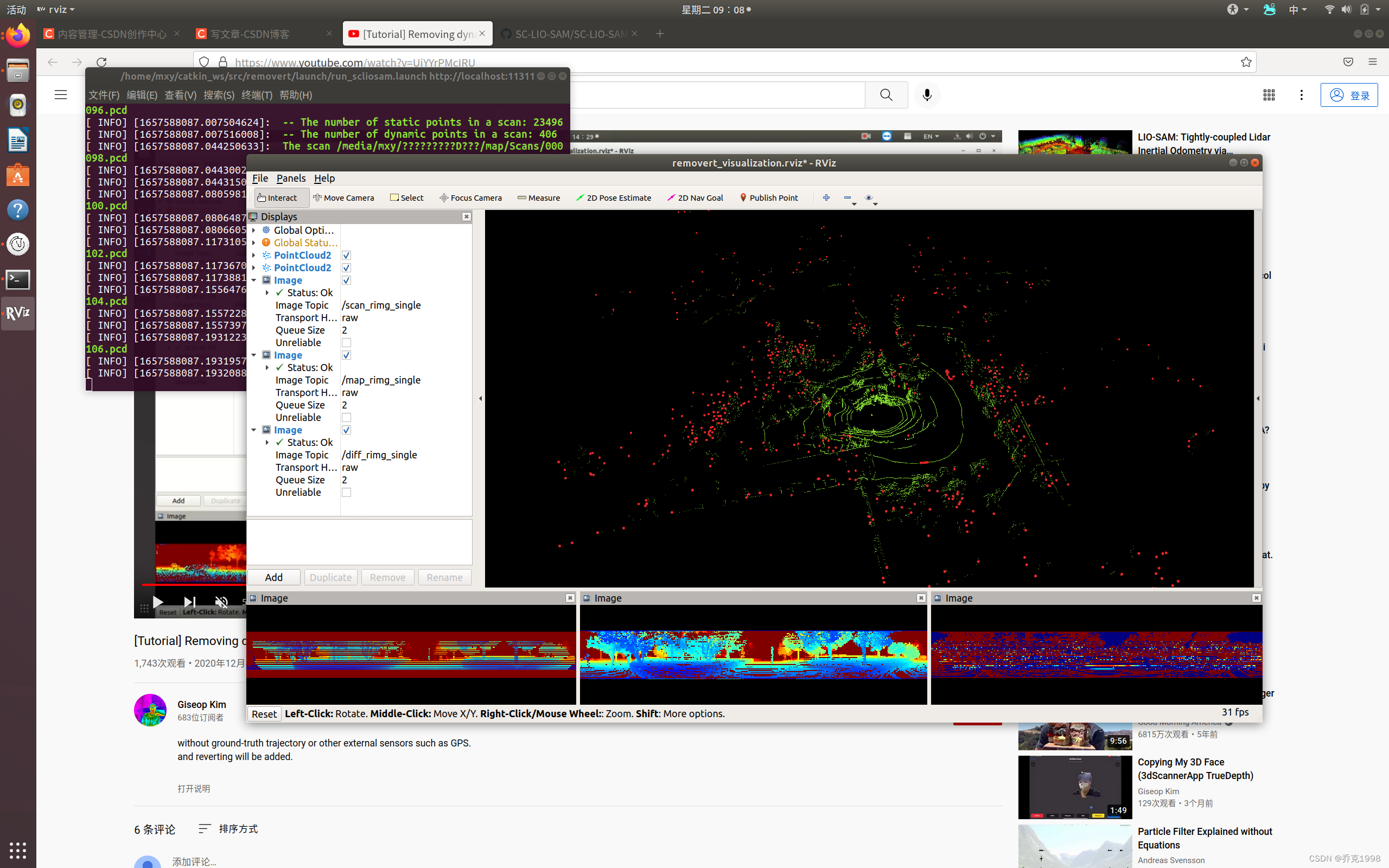The width and height of the screenshot is (1389, 868).
Task: Open Ubuntu Software from the dock
Action: [x=18, y=175]
